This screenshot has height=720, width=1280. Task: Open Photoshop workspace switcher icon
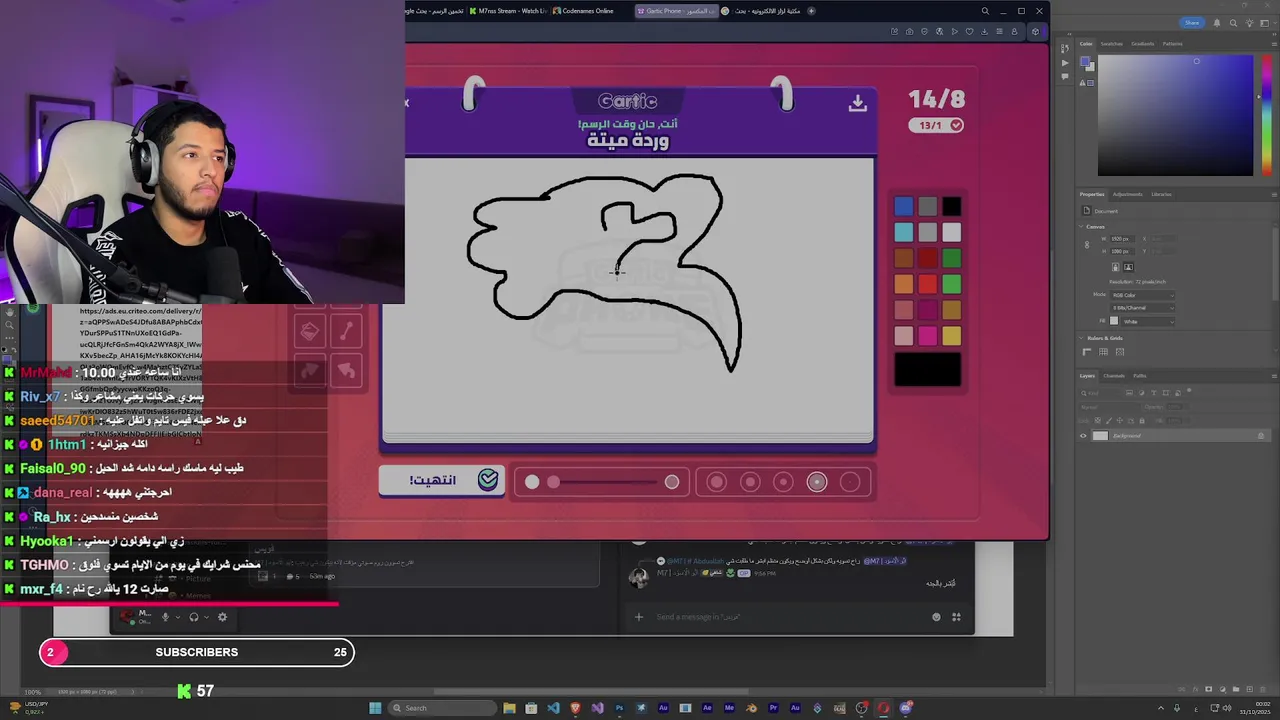click(x=1265, y=23)
